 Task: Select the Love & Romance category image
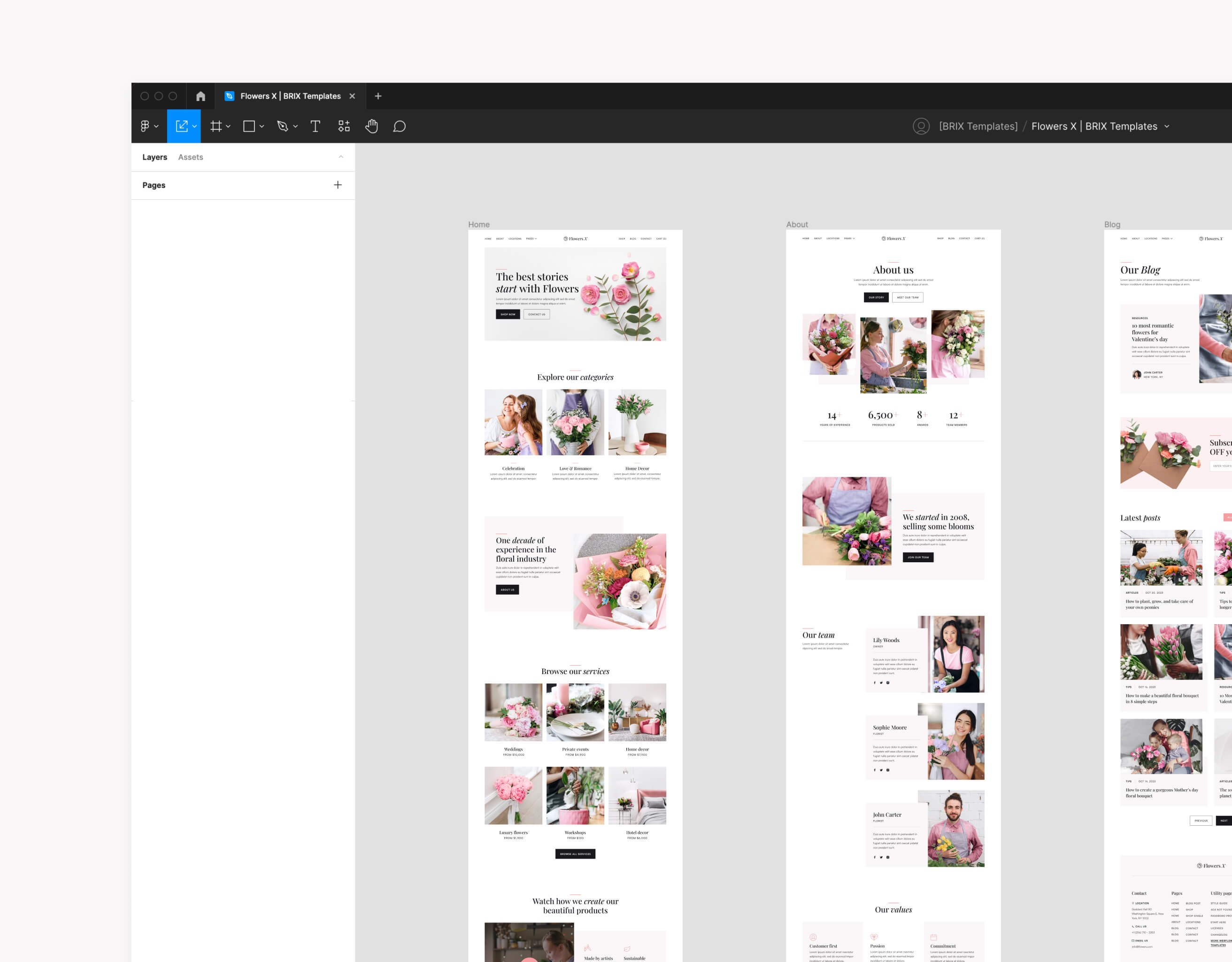pyautogui.click(x=575, y=422)
